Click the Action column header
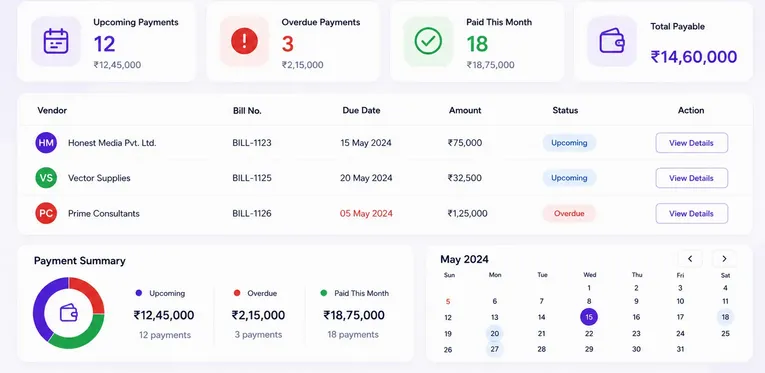 tap(691, 110)
